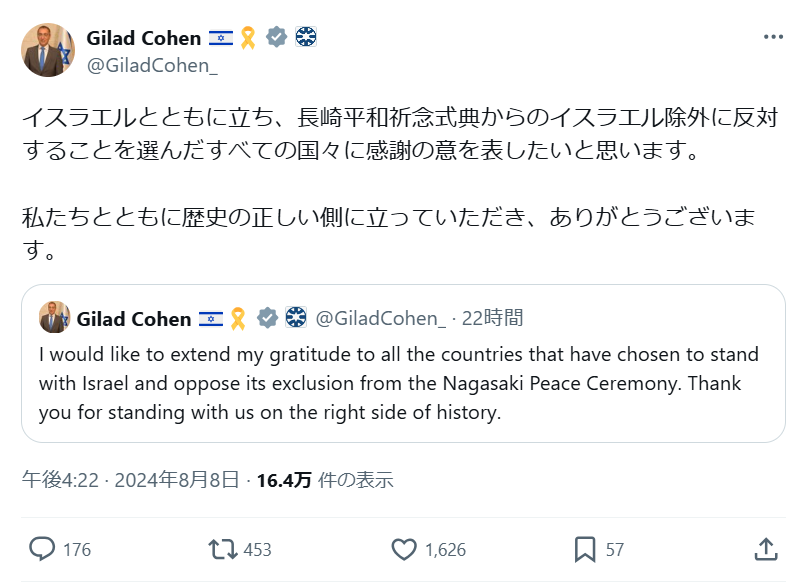Click the affiliation badge beside the verified checkmark

[305, 38]
